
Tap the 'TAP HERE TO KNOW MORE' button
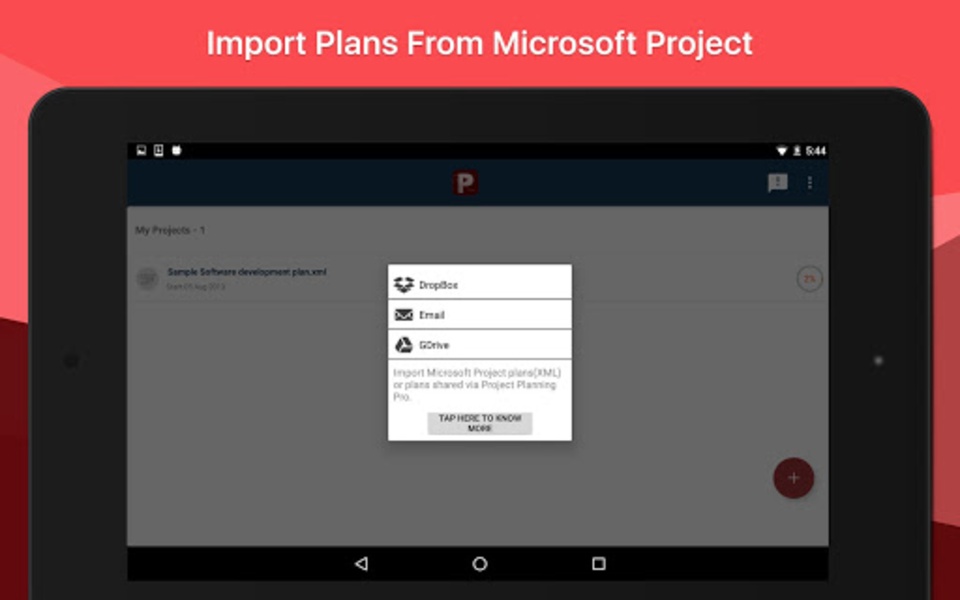(x=480, y=423)
